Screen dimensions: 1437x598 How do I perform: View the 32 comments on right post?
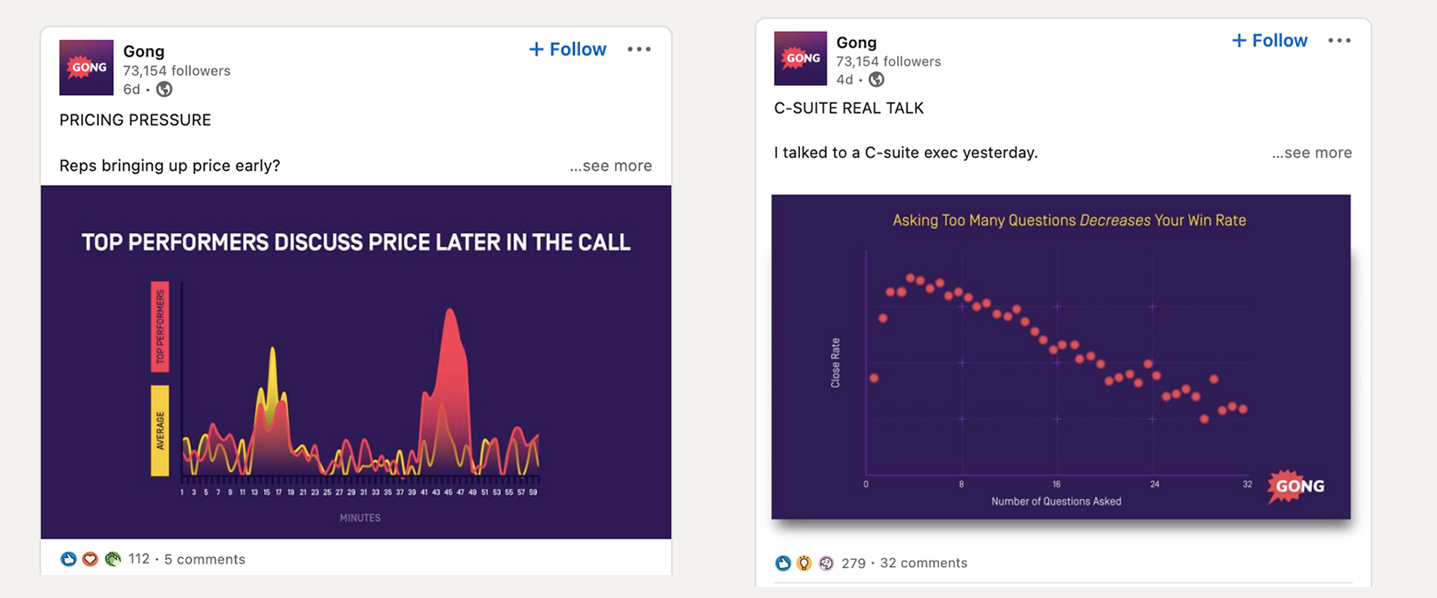(x=923, y=563)
